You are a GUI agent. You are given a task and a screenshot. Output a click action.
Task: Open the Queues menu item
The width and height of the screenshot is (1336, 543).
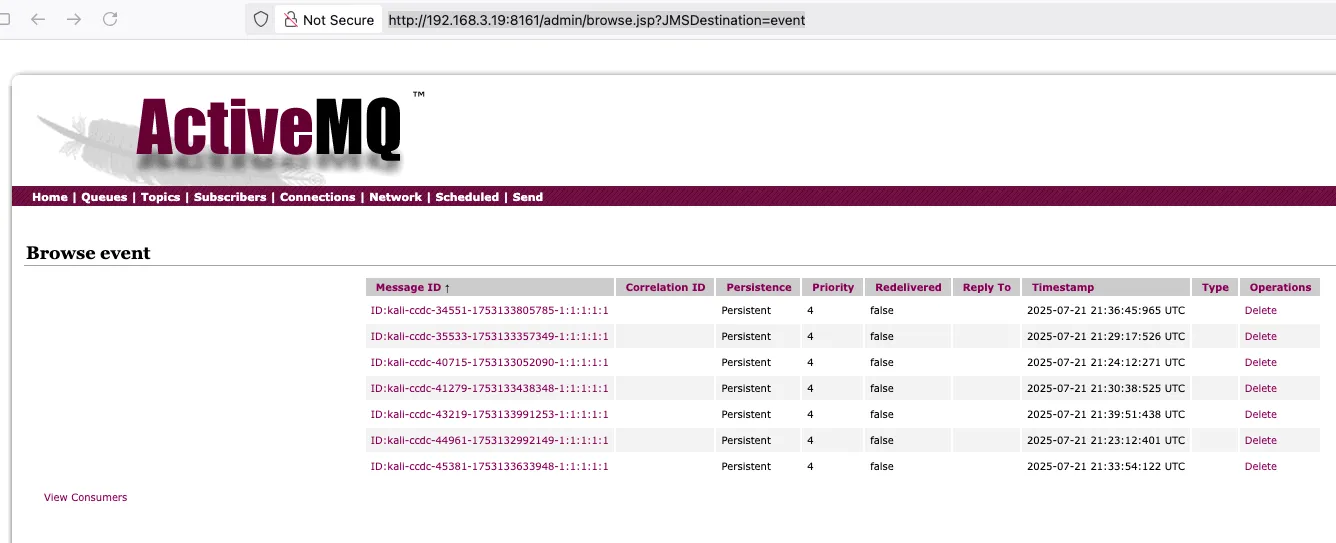point(104,197)
